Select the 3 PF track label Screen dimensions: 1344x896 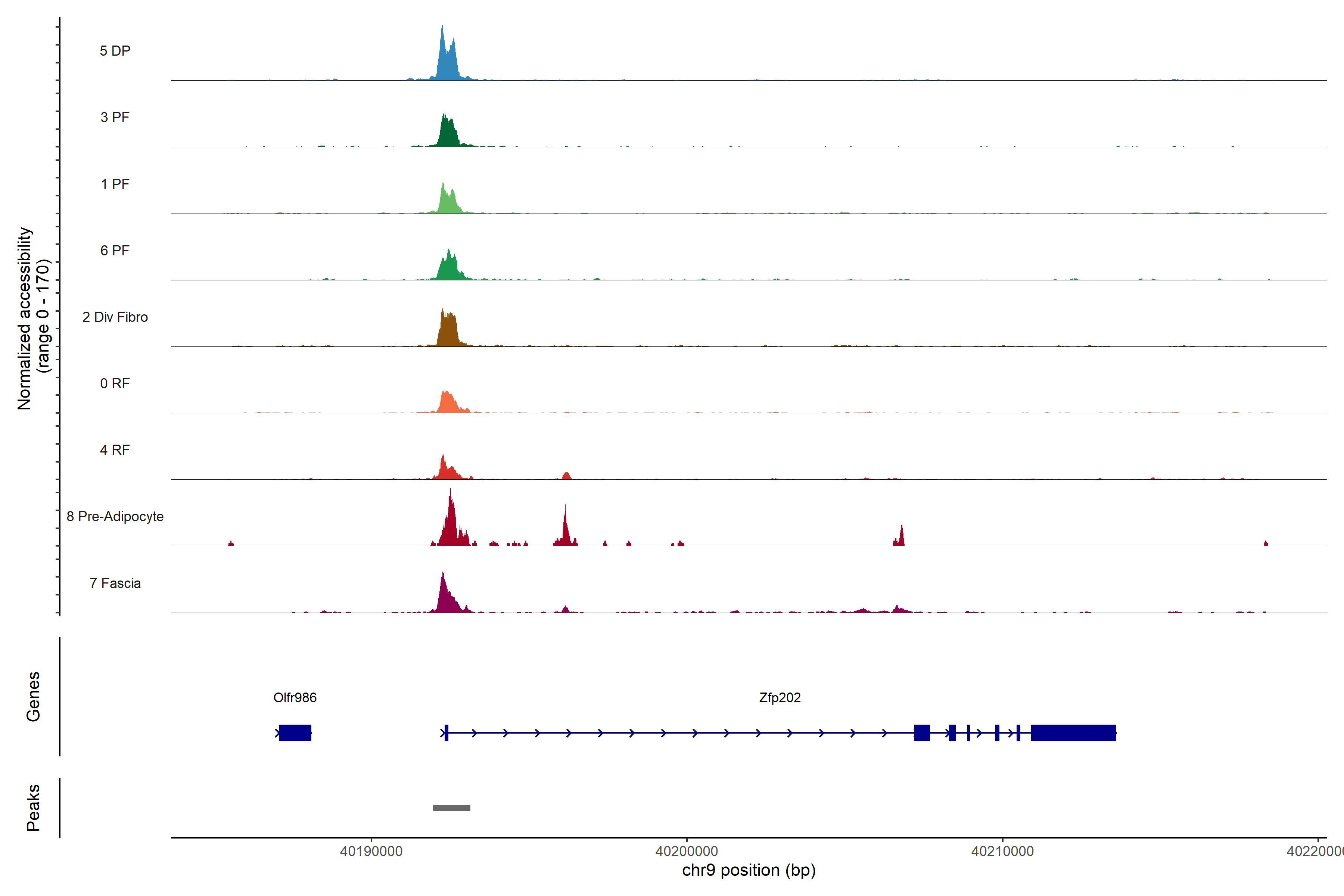115,117
